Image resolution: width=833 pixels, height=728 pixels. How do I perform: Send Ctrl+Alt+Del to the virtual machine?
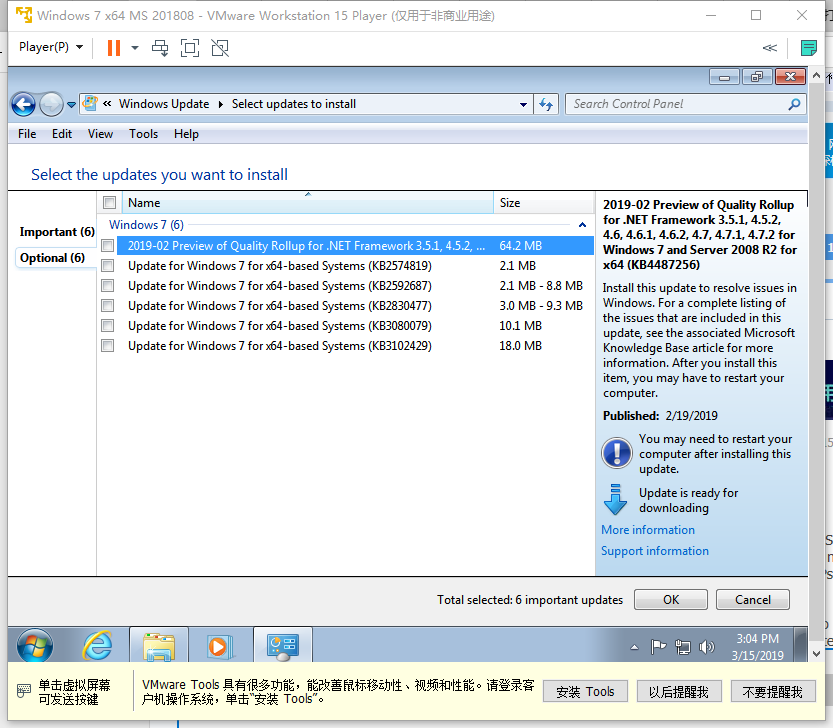pyautogui.click(x=160, y=48)
